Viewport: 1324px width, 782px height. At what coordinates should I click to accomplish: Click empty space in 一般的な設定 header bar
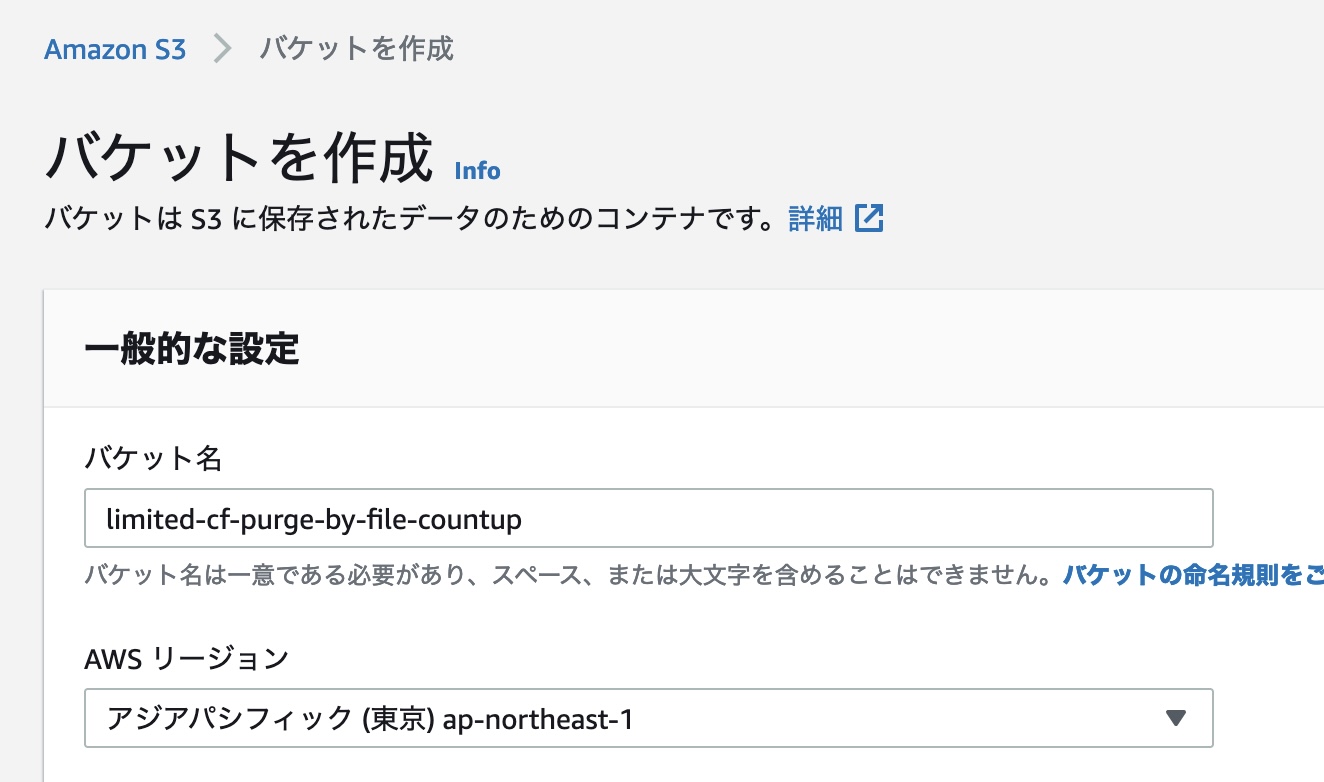(800, 349)
